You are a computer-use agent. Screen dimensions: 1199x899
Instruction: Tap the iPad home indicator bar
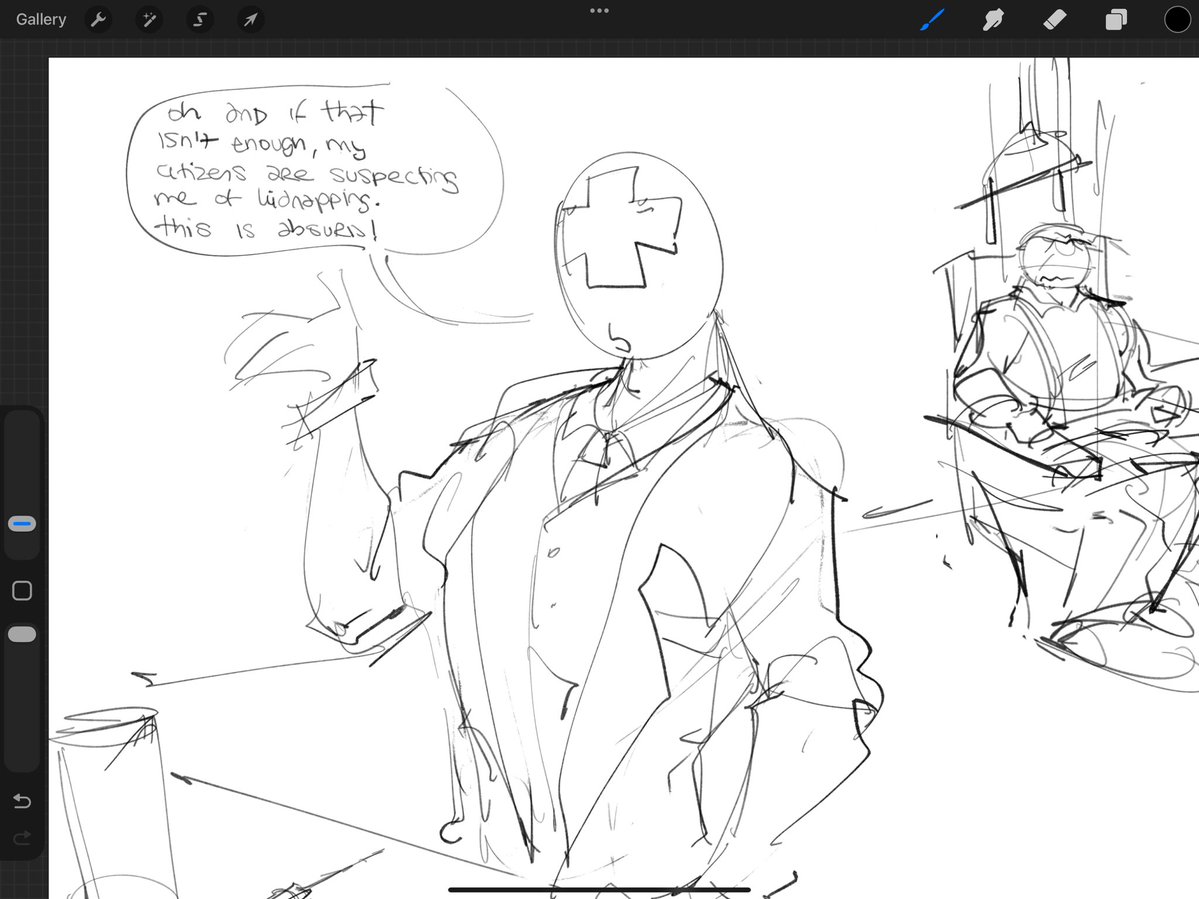600,889
